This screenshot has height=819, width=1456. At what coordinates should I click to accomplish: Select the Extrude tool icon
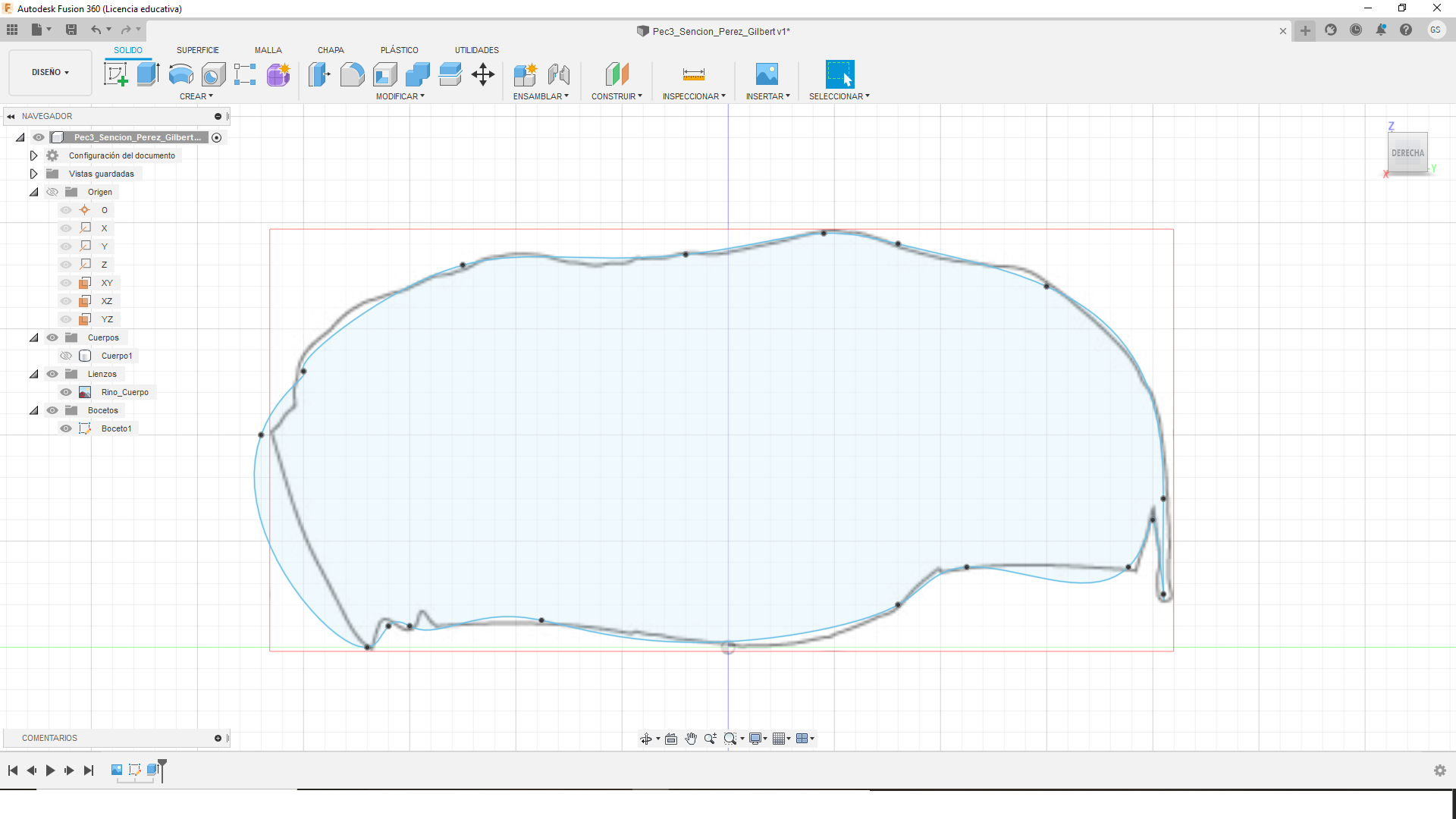(148, 74)
